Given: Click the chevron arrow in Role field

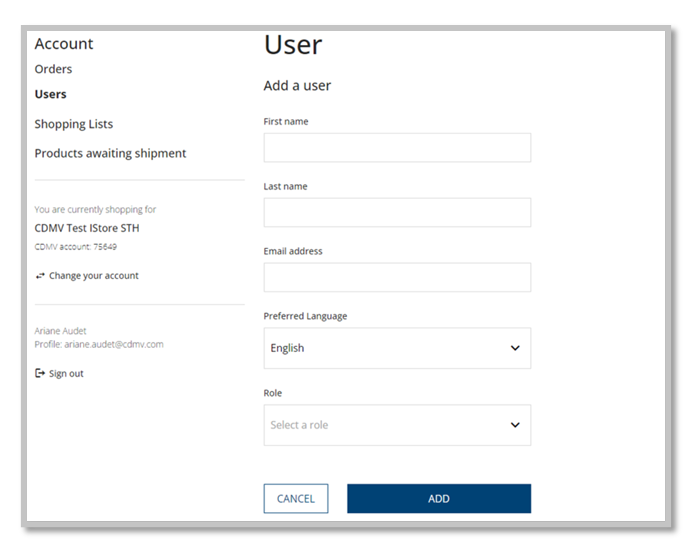Looking at the screenshot, I should pyautogui.click(x=515, y=425).
